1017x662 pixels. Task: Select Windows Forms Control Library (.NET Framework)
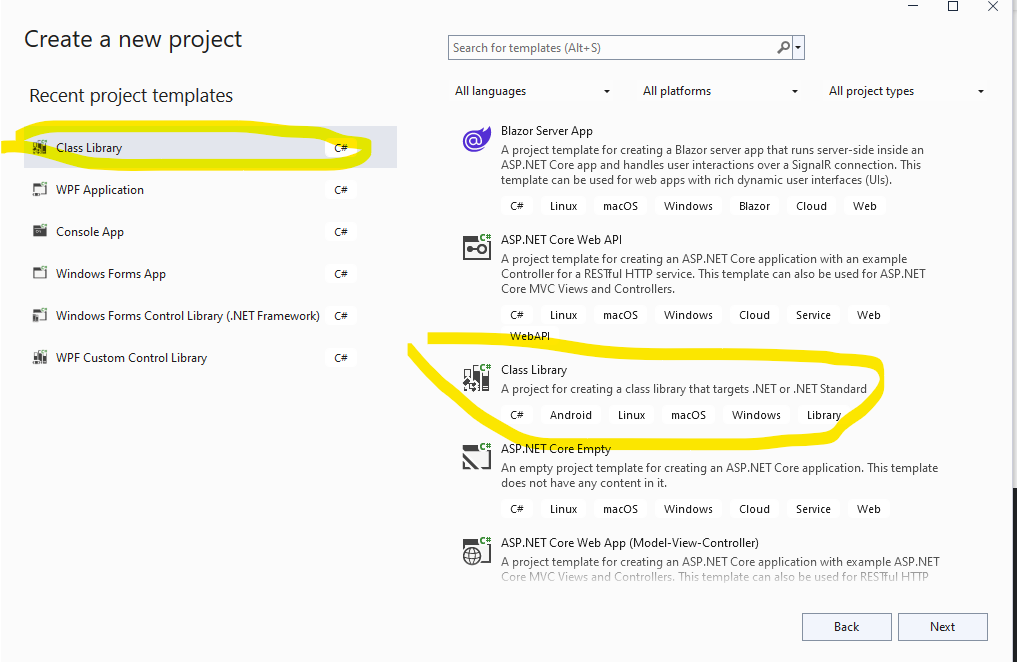[210, 316]
